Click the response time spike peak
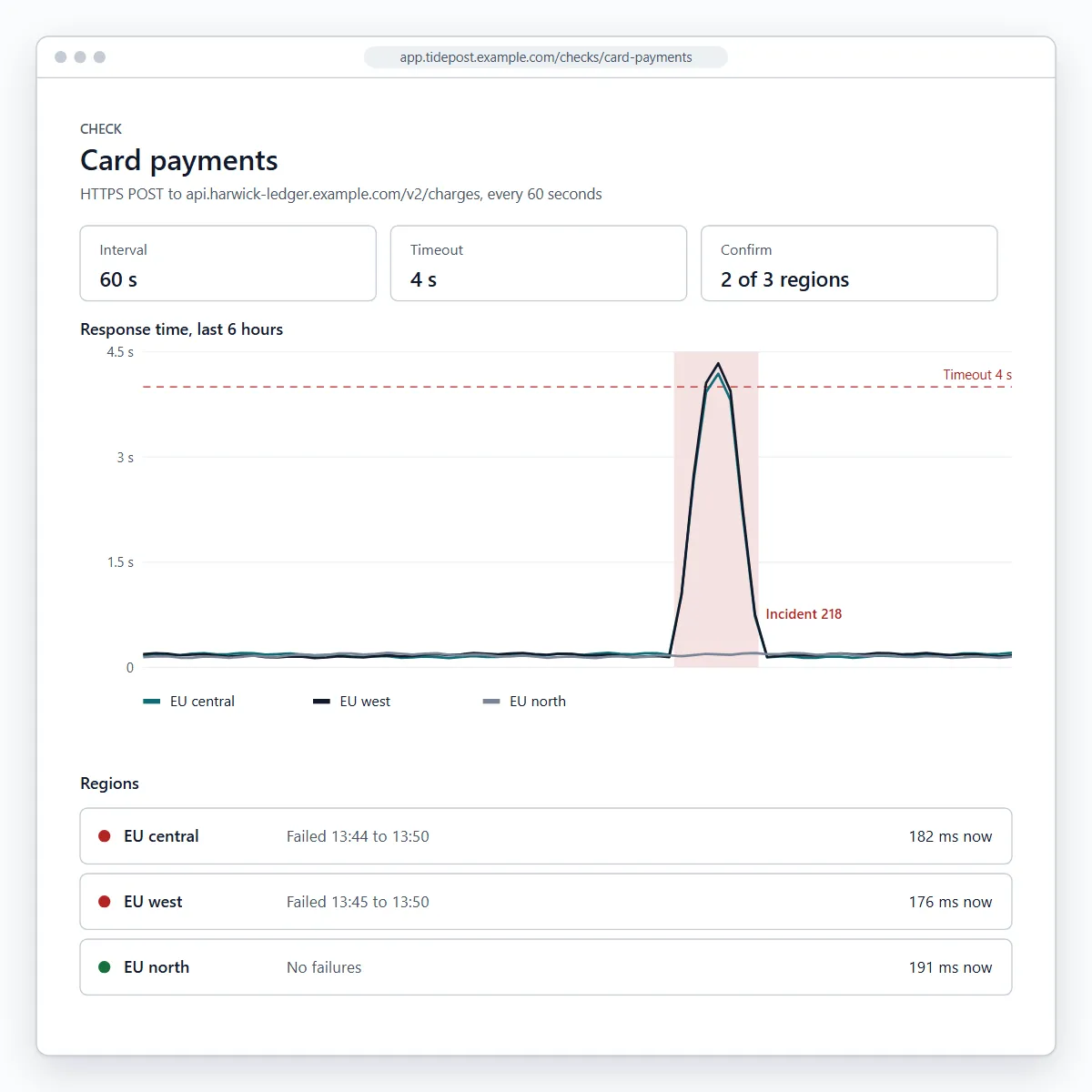This screenshot has width=1092, height=1092. click(x=719, y=364)
